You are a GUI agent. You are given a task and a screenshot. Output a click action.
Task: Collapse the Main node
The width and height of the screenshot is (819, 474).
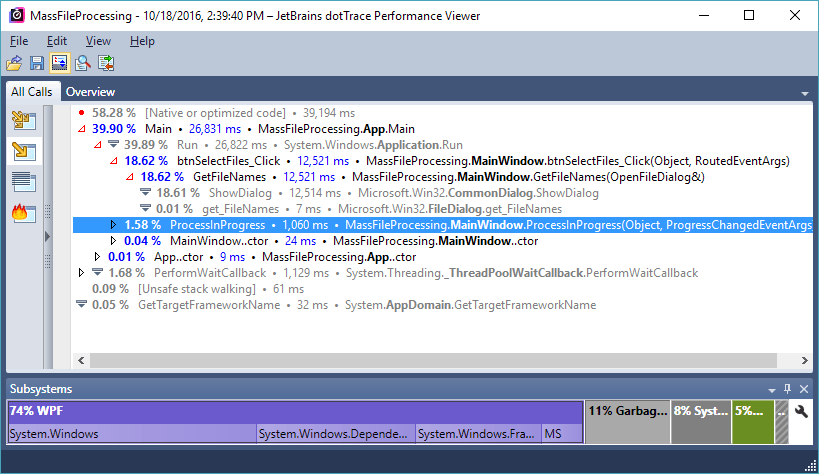click(81, 129)
